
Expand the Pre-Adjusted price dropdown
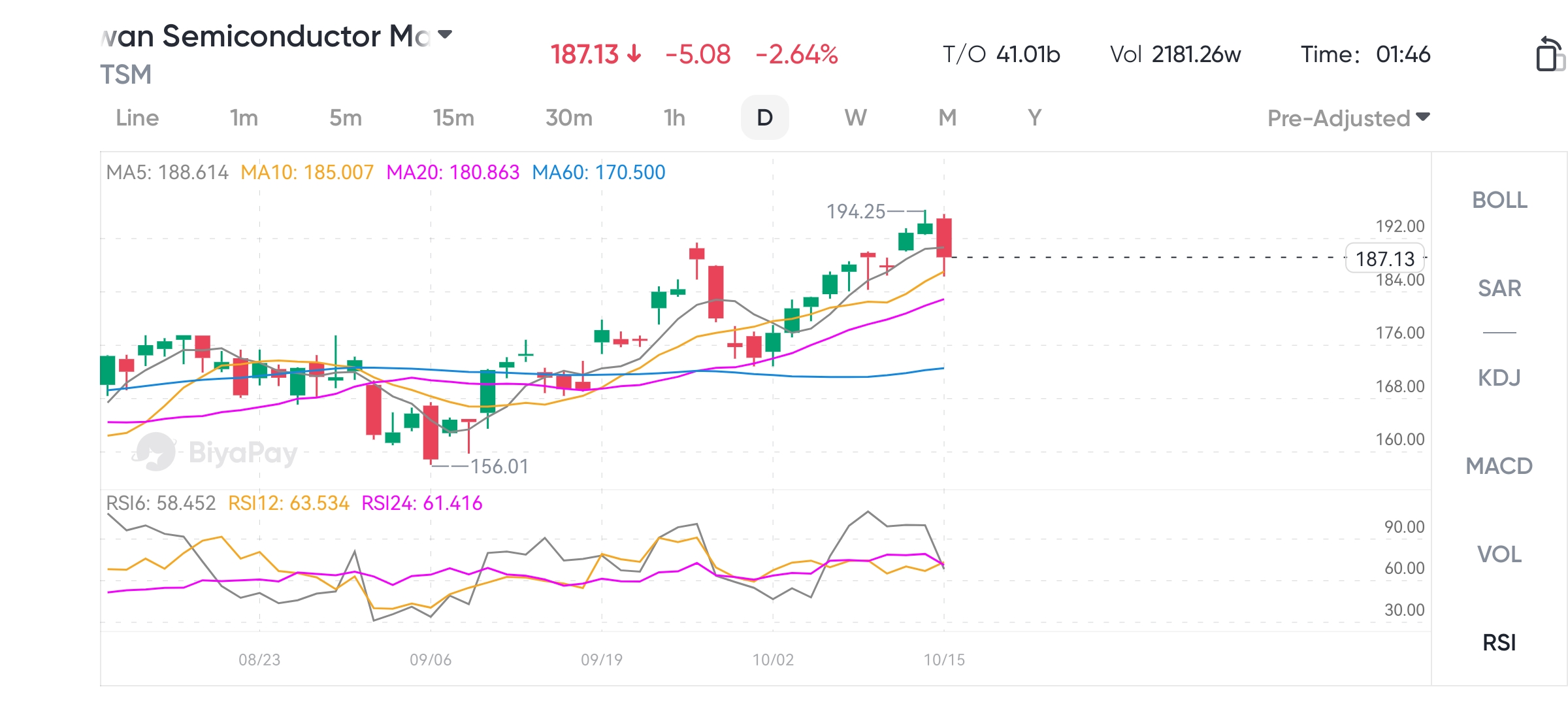click(x=1348, y=118)
